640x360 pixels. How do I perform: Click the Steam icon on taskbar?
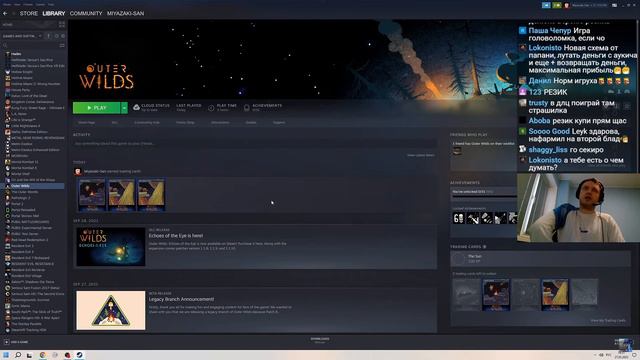tap(80, 355)
